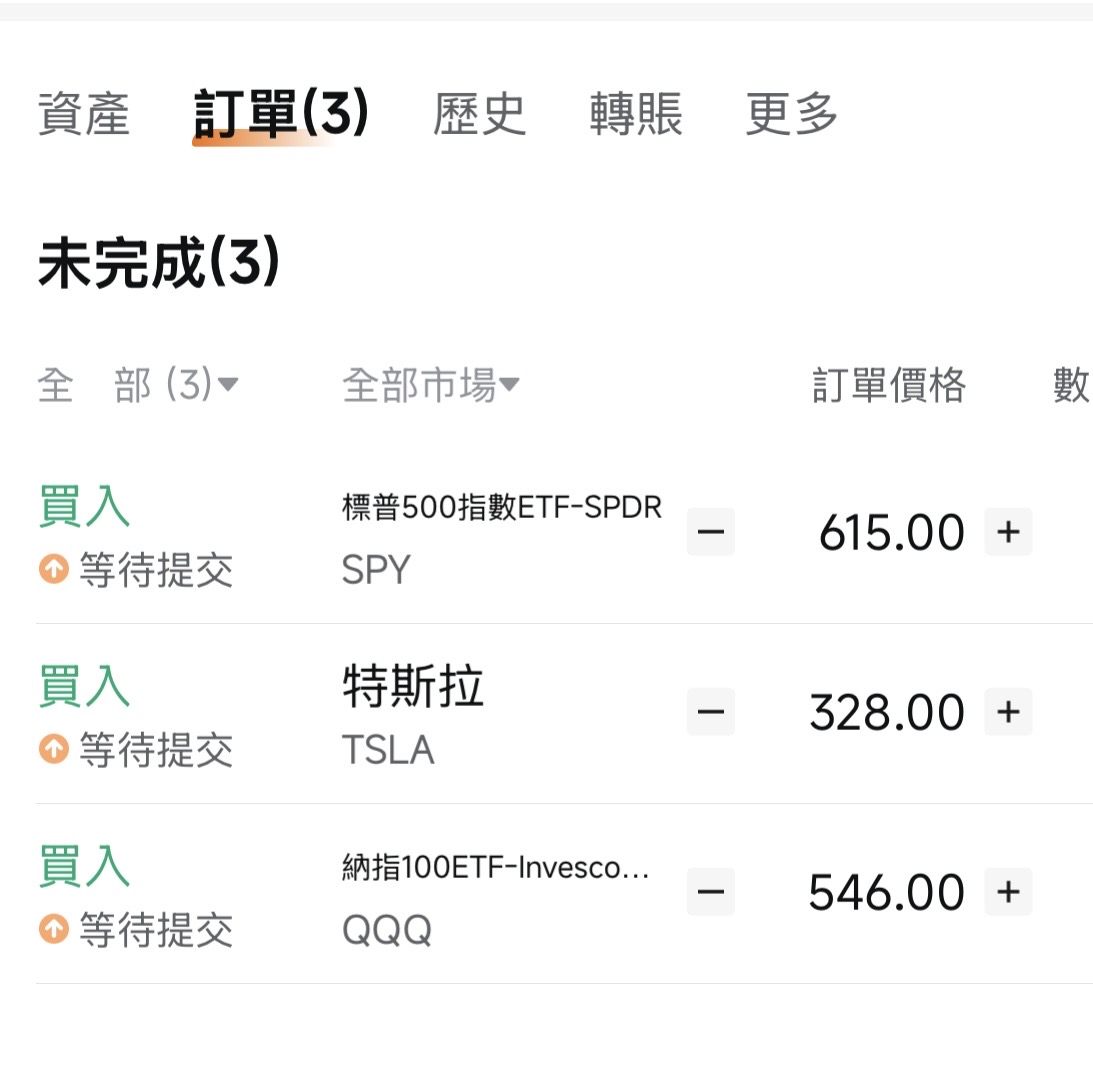Select the 訂單(3) tab
This screenshot has height=1069, width=1093.
281,113
